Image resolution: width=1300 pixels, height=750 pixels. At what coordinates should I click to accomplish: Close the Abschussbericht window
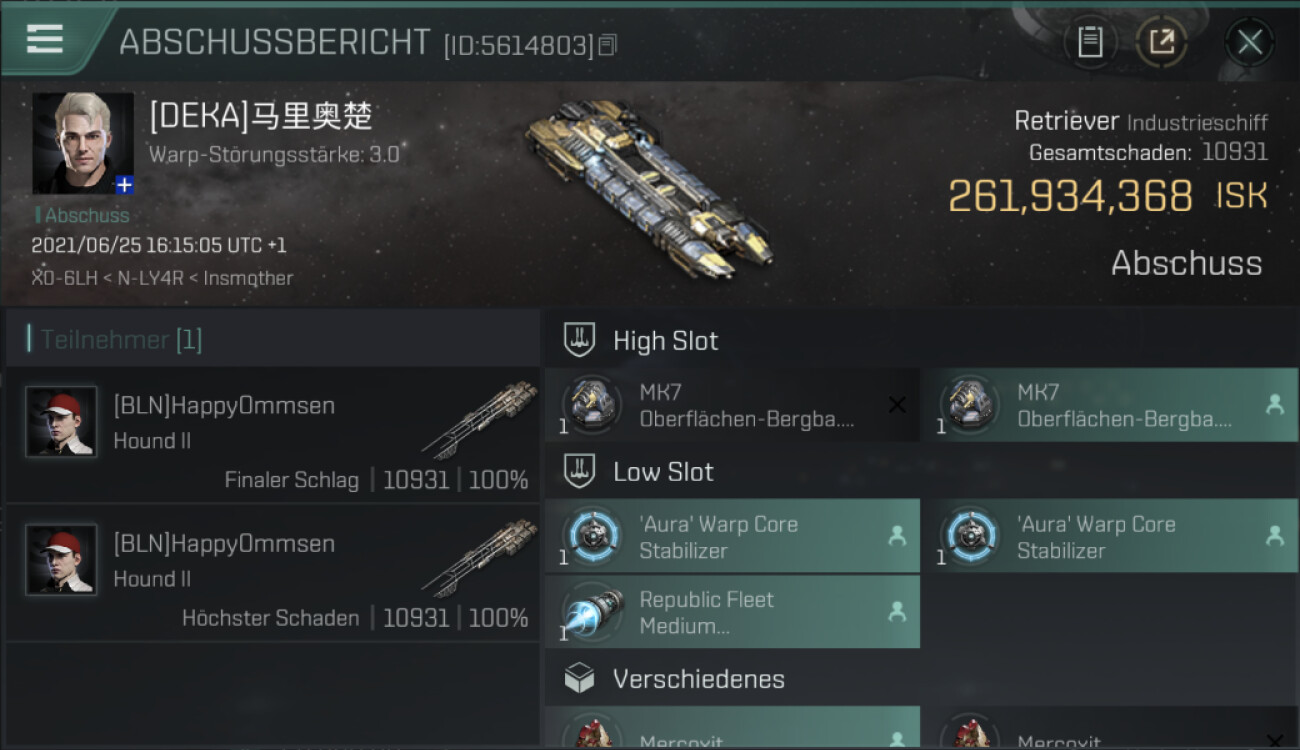pyautogui.click(x=1249, y=42)
